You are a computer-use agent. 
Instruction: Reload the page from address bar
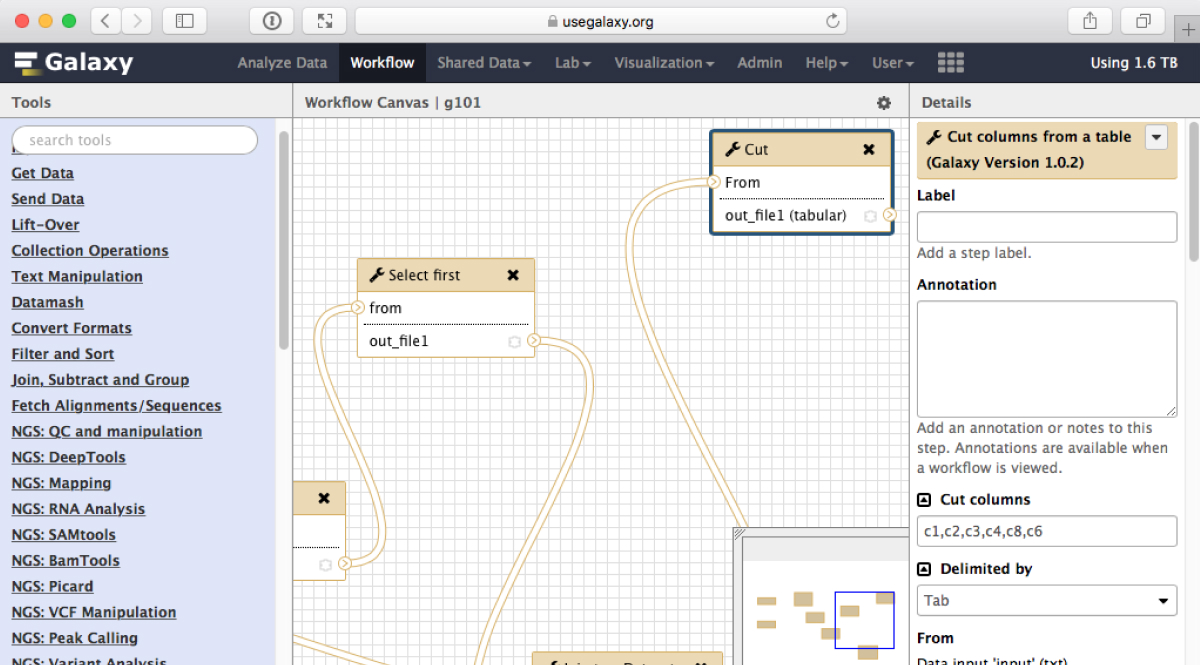832,21
